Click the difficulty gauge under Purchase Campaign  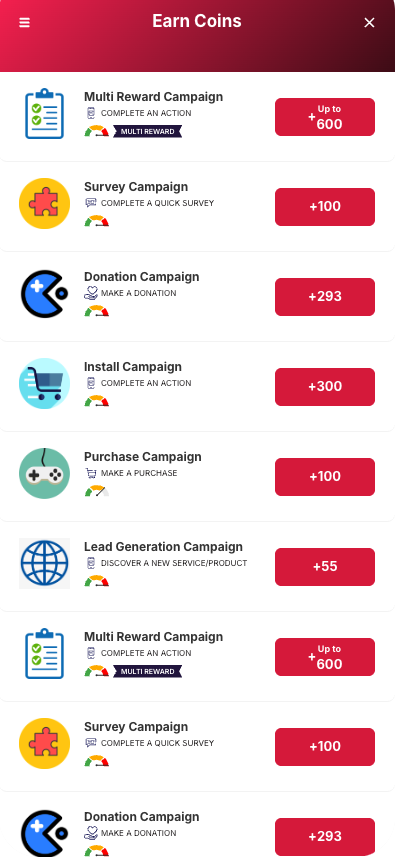coord(97,491)
